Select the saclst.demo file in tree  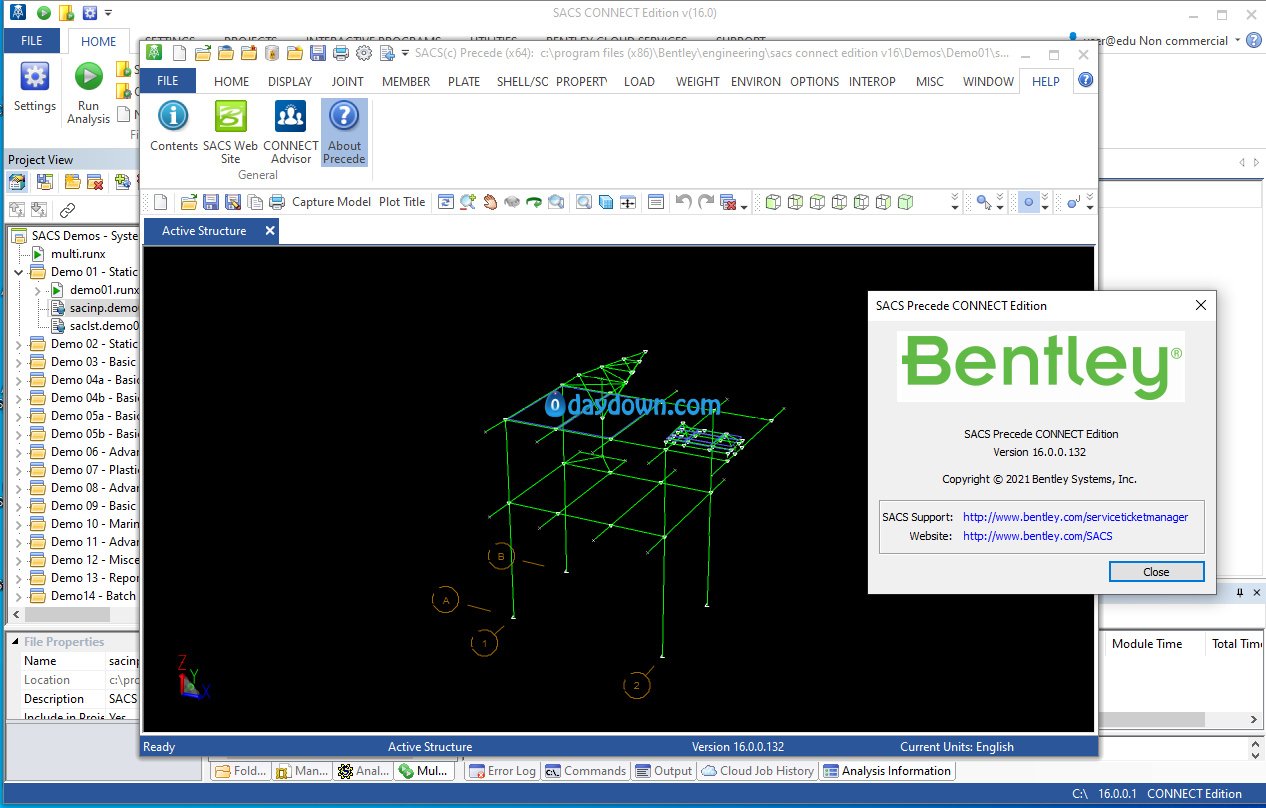coord(94,326)
